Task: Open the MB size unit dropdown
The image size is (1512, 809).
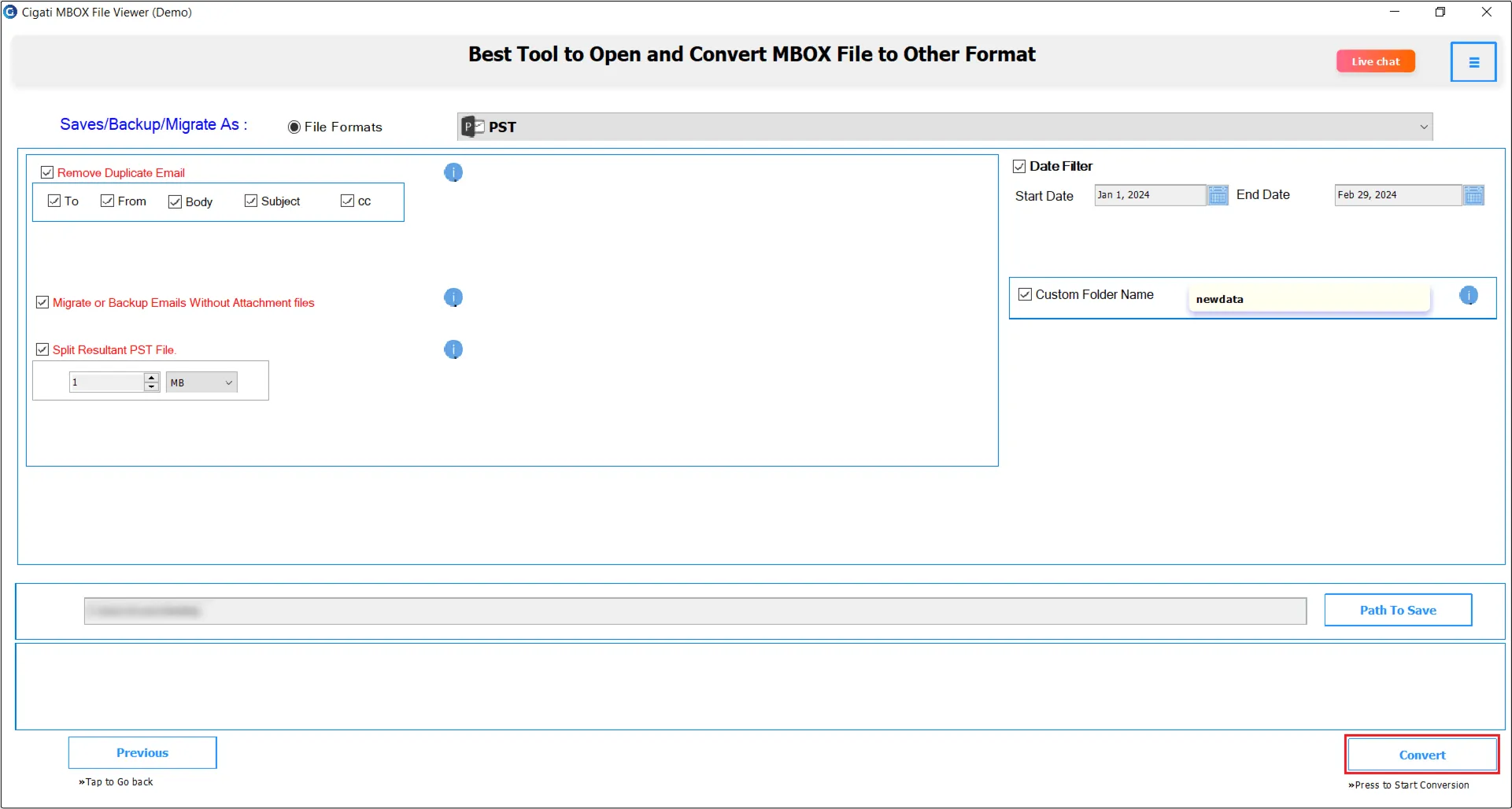Action: [201, 382]
